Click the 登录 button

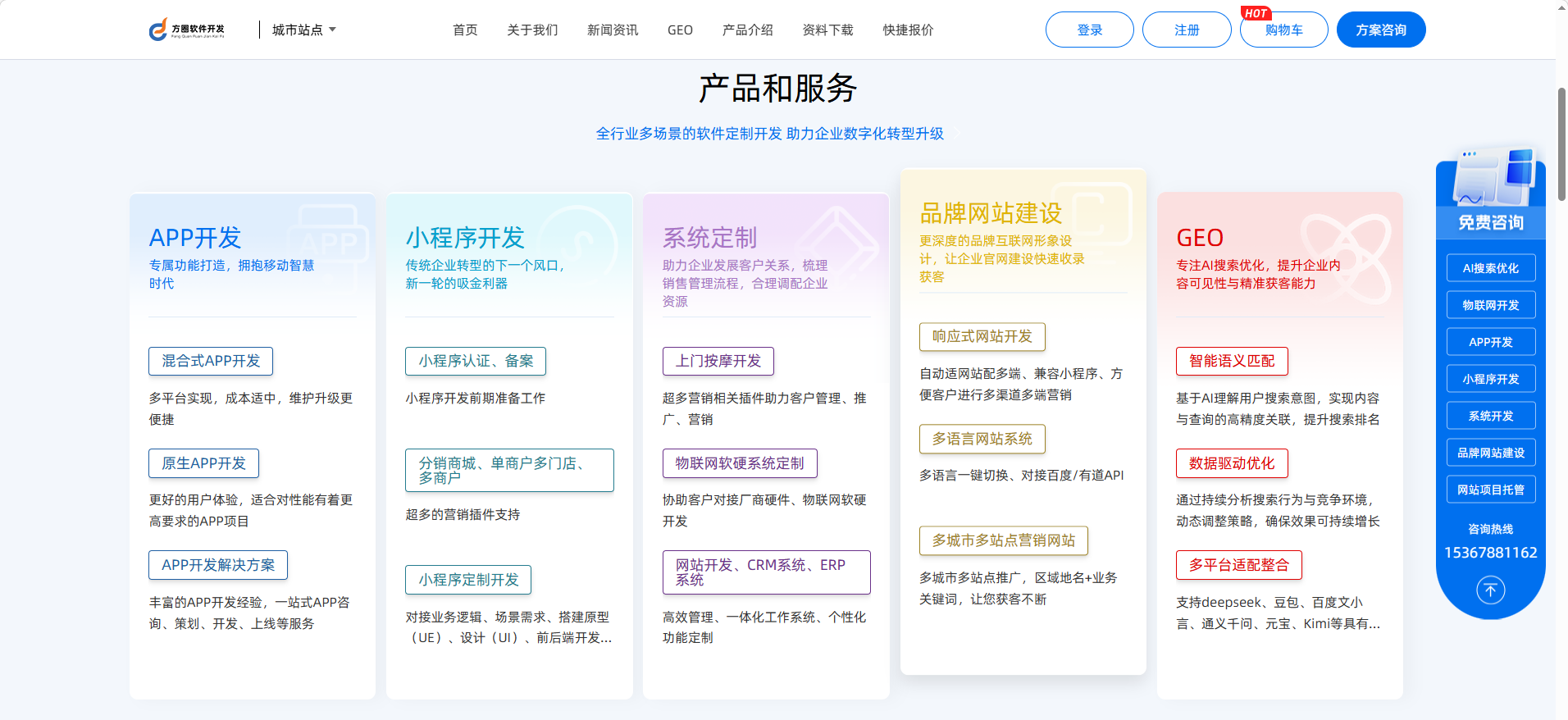(x=1089, y=30)
